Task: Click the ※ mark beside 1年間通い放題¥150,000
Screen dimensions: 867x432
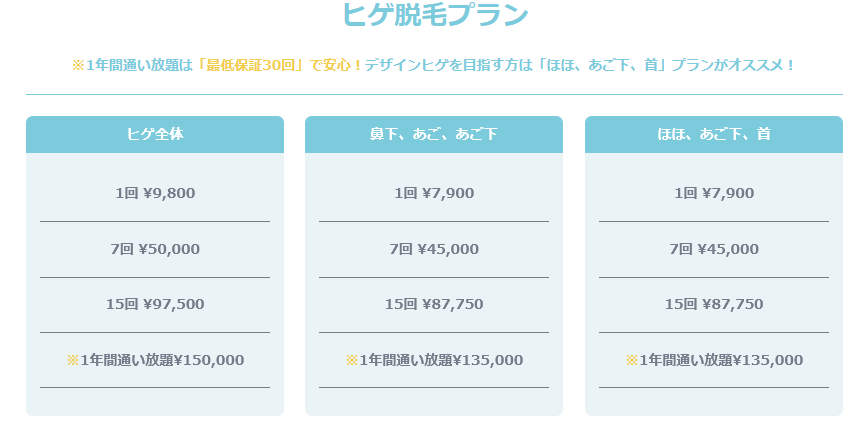Action: point(73,360)
